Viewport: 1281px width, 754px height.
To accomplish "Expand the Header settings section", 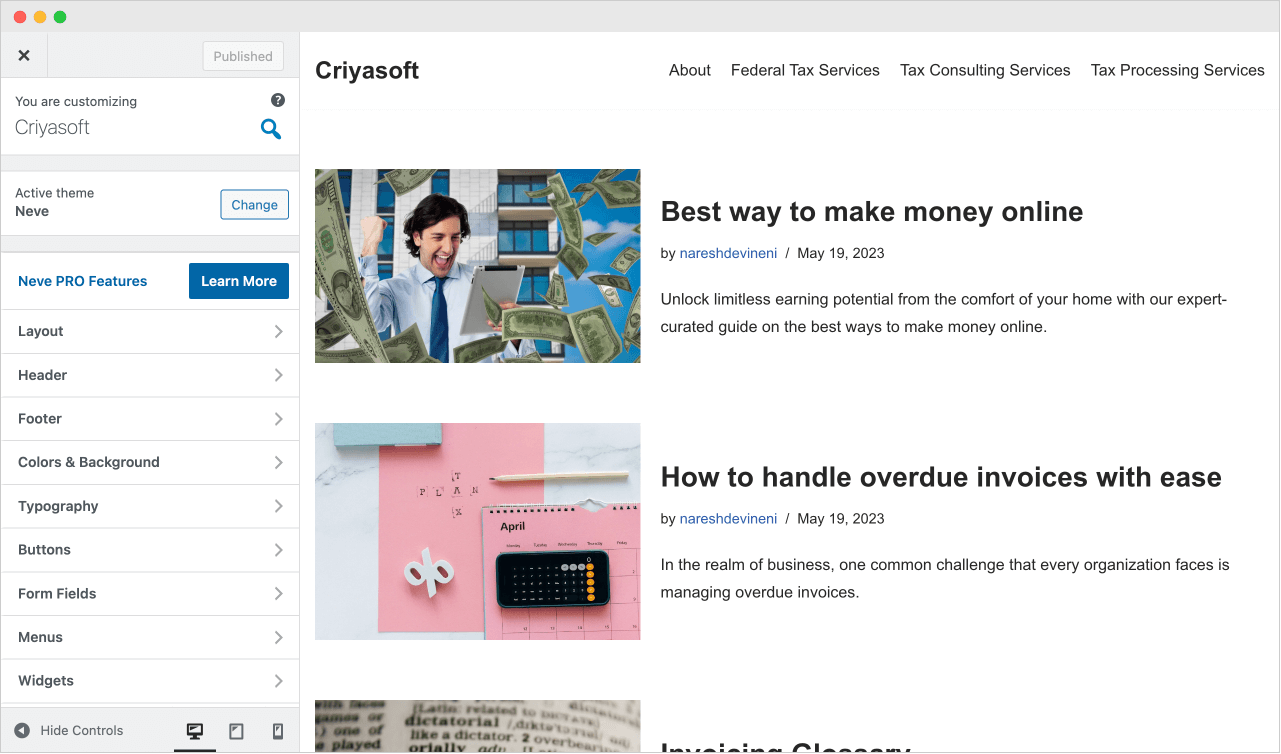I will click(x=150, y=375).
